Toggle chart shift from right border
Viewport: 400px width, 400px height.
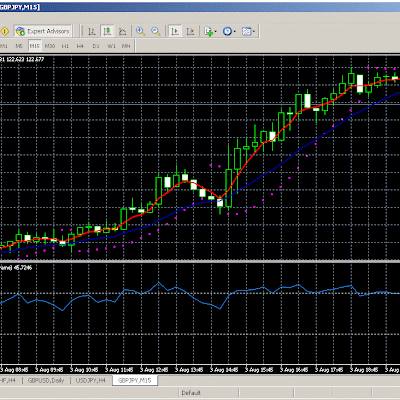pyautogui.click(x=190, y=31)
